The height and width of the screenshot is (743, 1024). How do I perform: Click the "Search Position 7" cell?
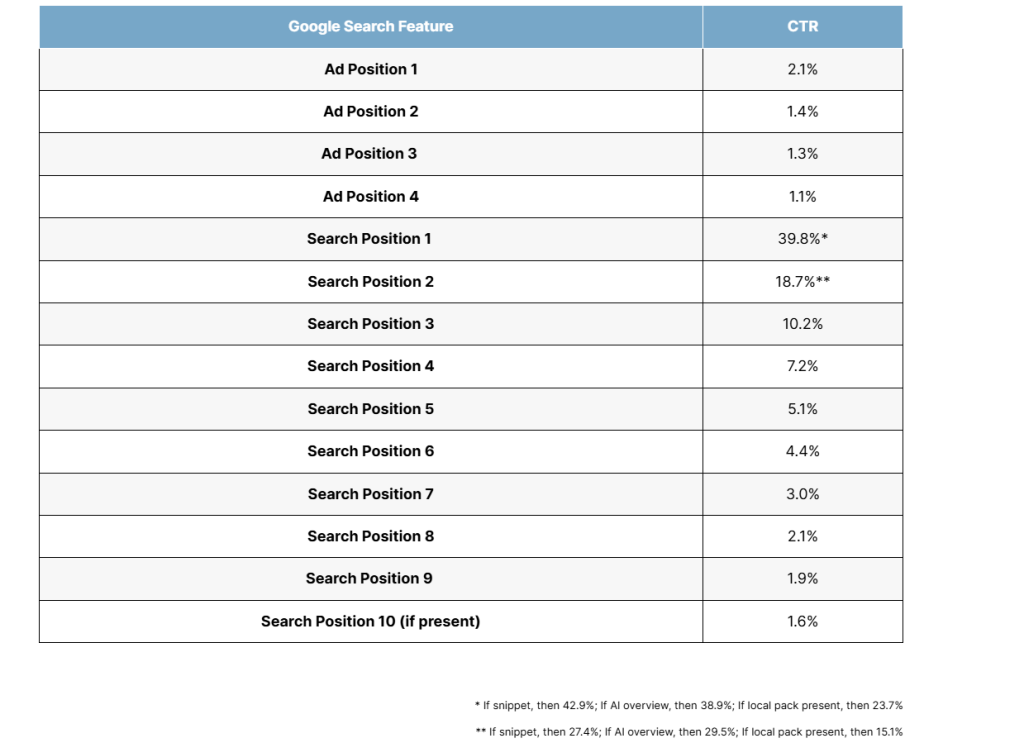pyautogui.click(x=370, y=494)
